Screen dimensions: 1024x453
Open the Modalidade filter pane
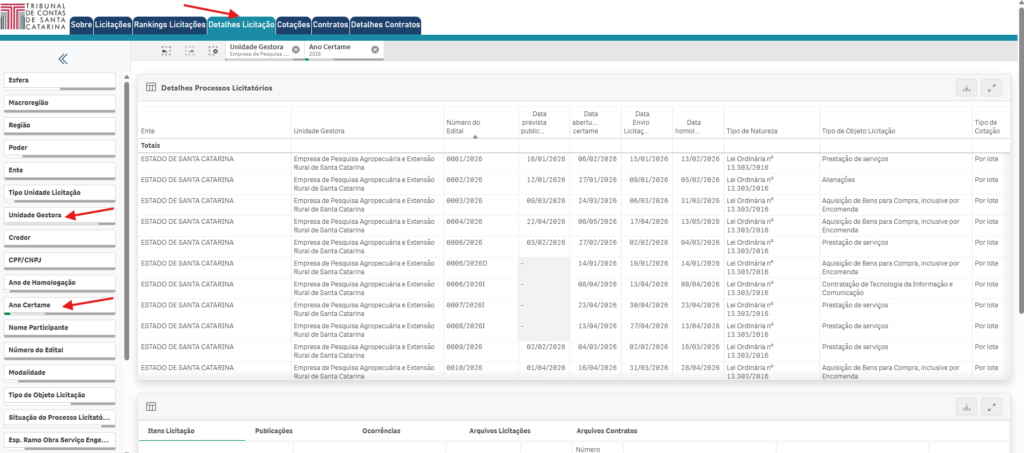(x=59, y=373)
